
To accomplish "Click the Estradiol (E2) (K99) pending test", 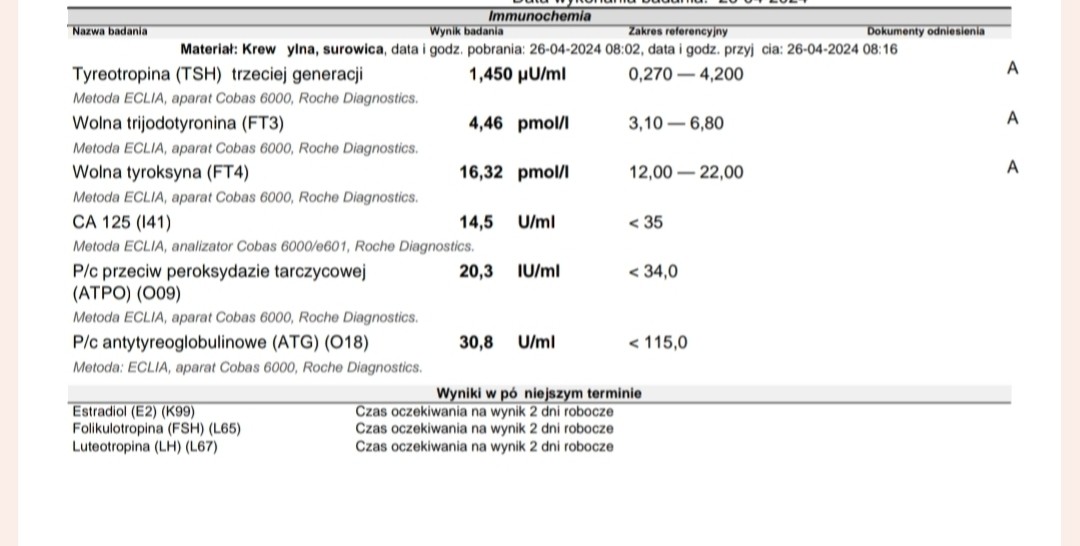I will tap(134, 411).
